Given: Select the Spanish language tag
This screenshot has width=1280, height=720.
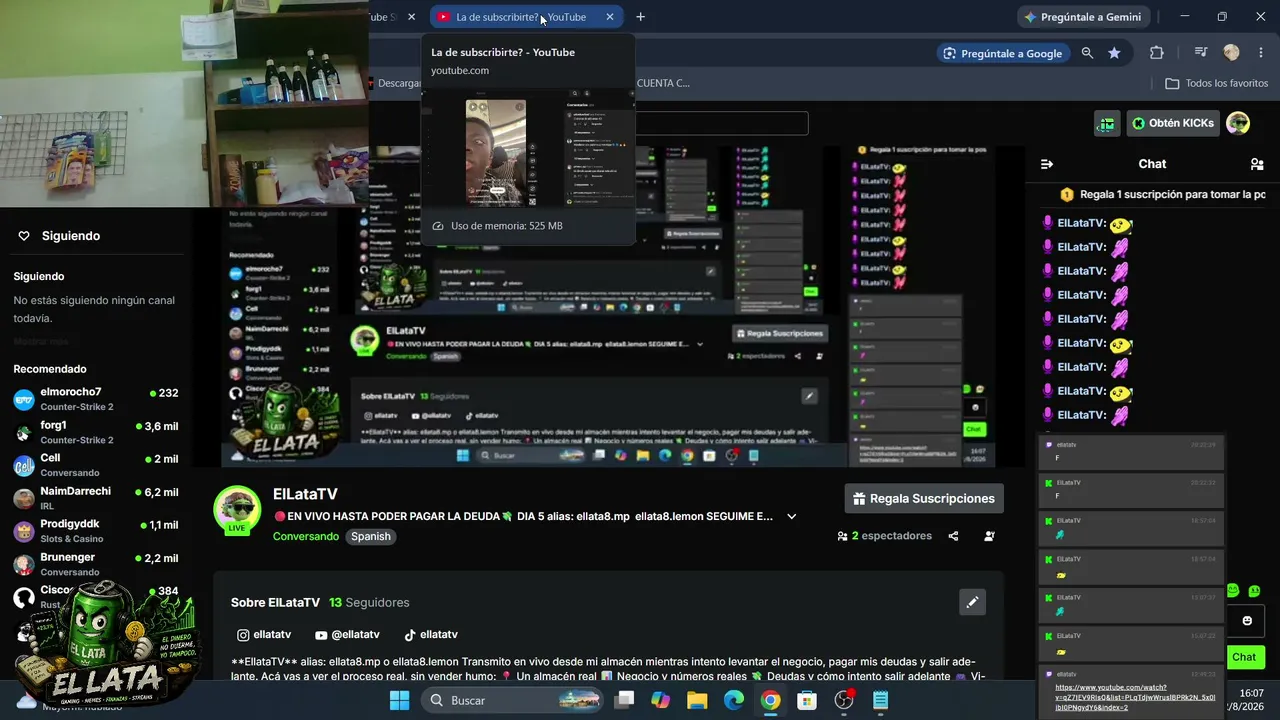Looking at the screenshot, I should click(x=371, y=536).
